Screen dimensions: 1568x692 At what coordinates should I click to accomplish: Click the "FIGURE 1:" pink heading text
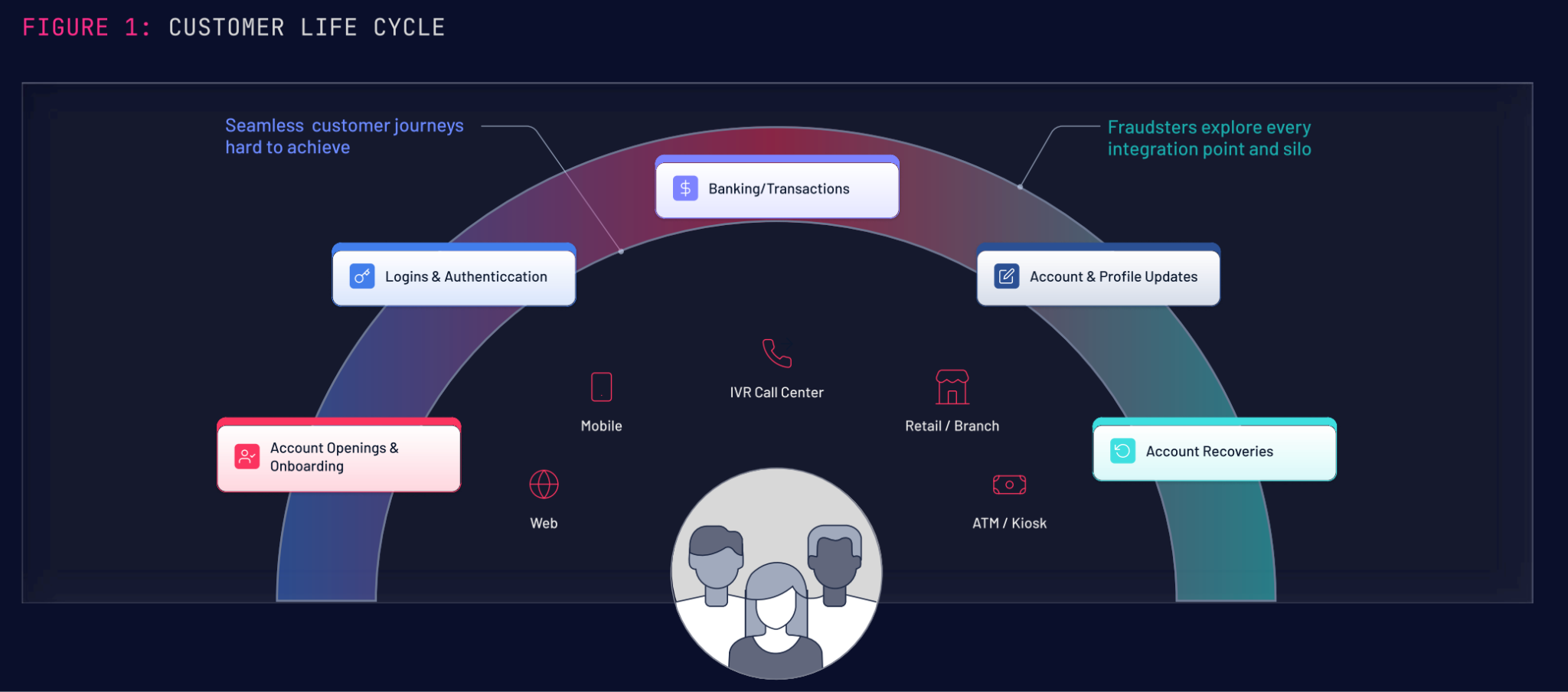click(87, 28)
